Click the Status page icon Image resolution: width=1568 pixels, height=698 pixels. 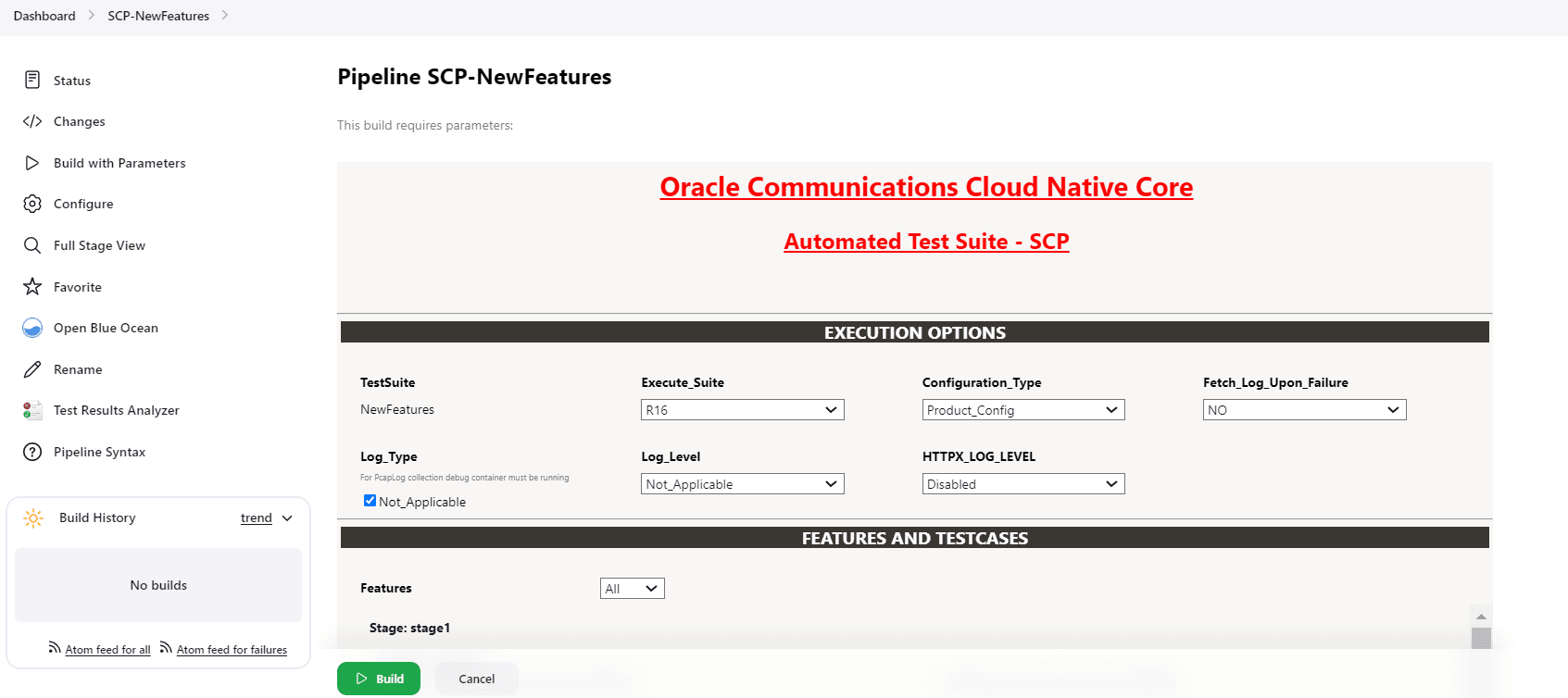pyautogui.click(x=32, y=80)
